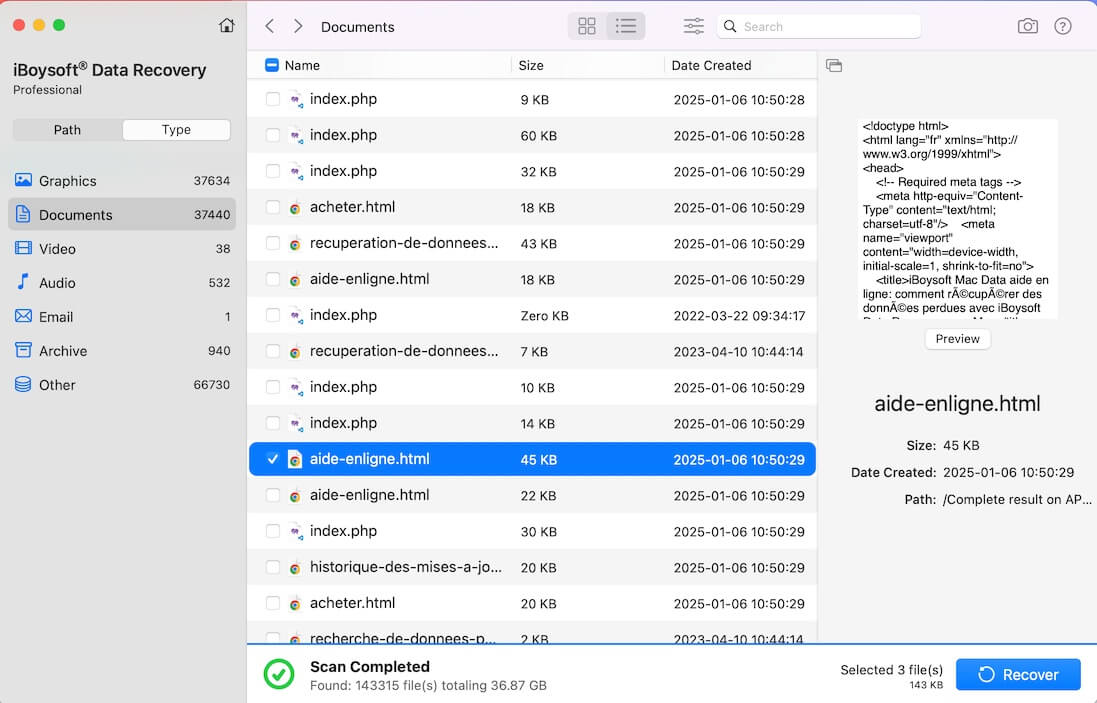Check the box for the 18 KB aide-enligne.html
Image resolution: width=1097 pixels, height=703 pixels.
pyautogui.click(x=273, y=279)
